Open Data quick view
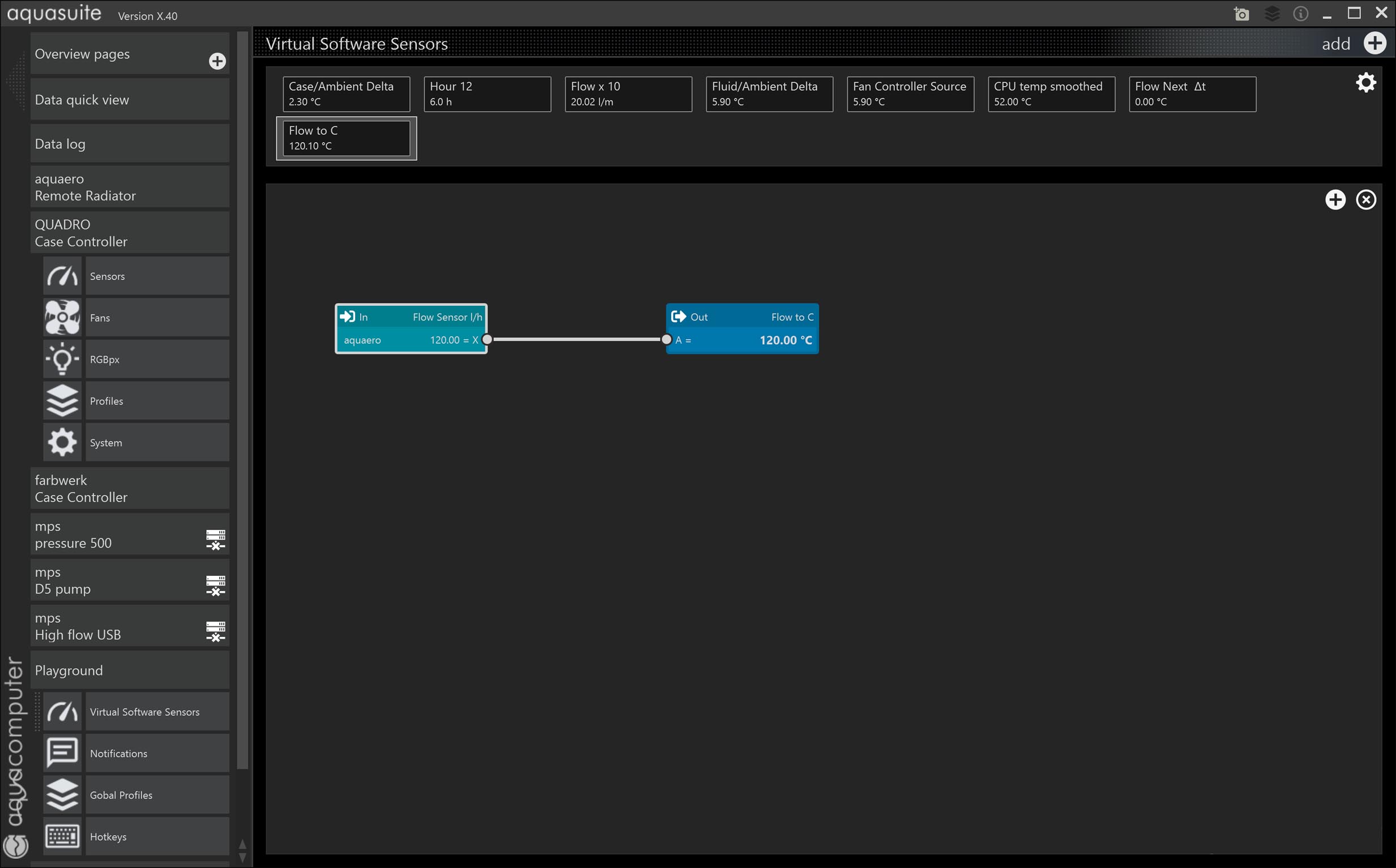Screen dimensions: 1396x868 (130, 99)
